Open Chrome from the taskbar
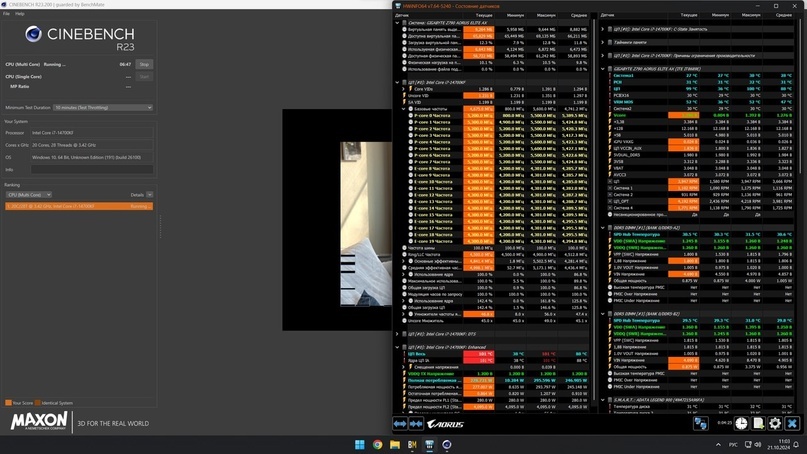Viewport: 807px width, 454px height. tap(377, 444)
